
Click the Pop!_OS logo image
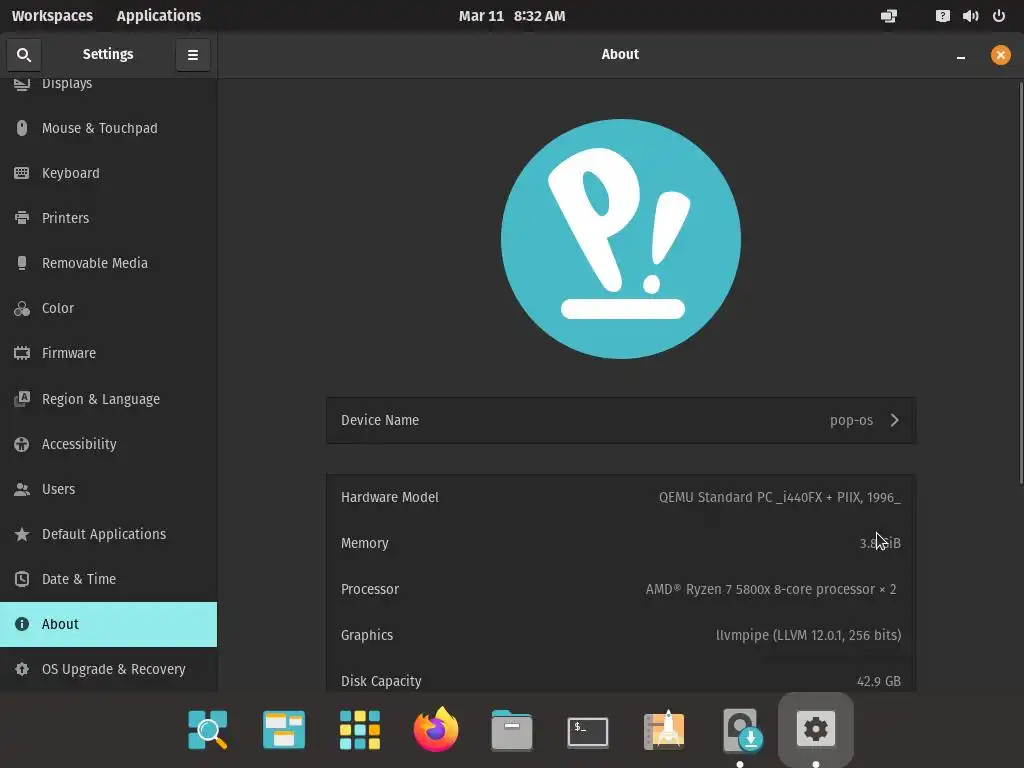[x=620, y=239]
